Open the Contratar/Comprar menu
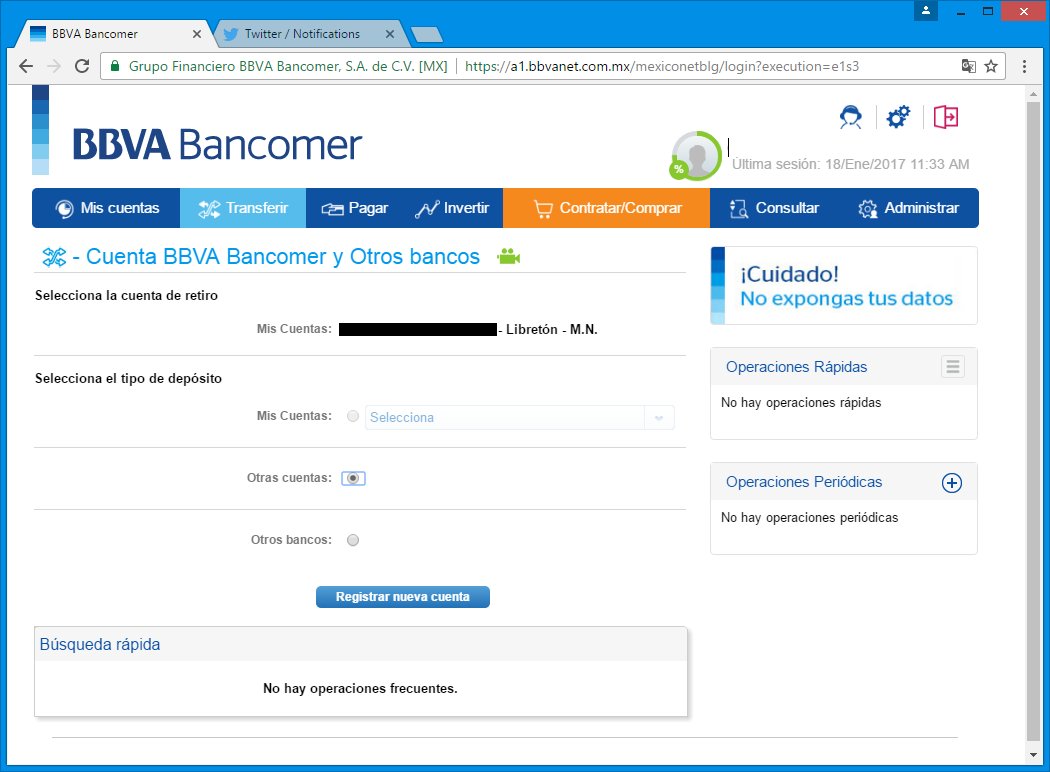Viewport: 1050px width, 772px height. (x=607, y=208)
